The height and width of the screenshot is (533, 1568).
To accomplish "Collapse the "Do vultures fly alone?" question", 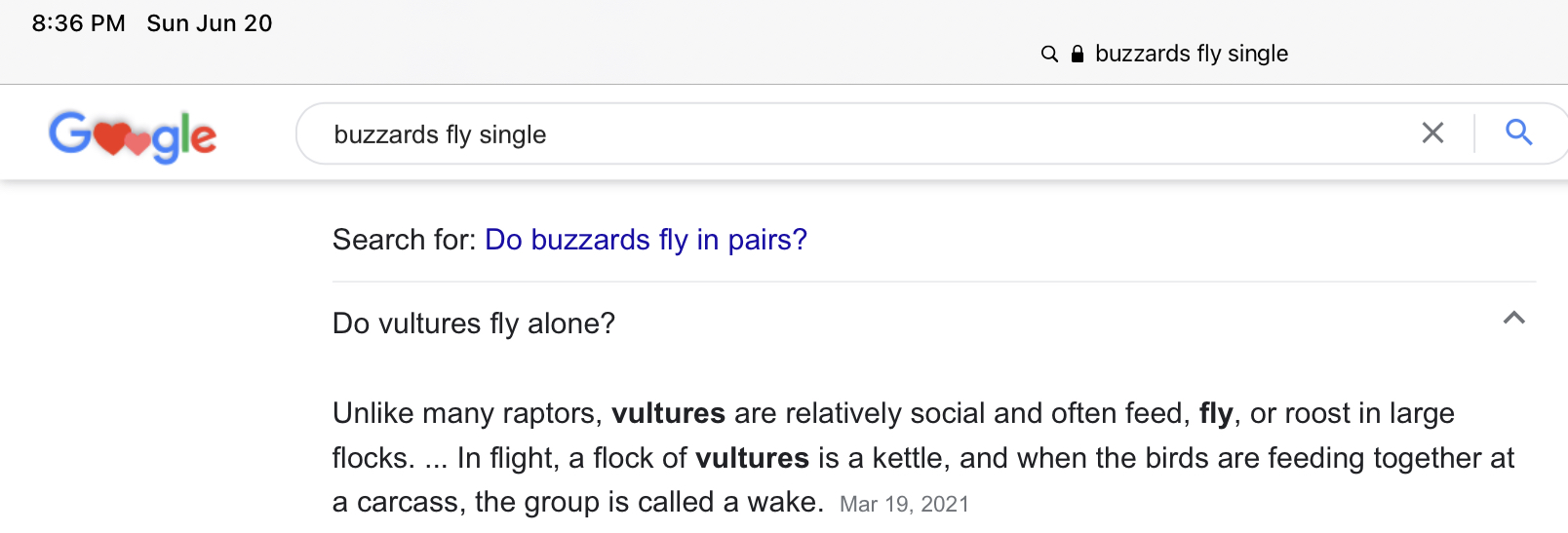I will [474, 324].
